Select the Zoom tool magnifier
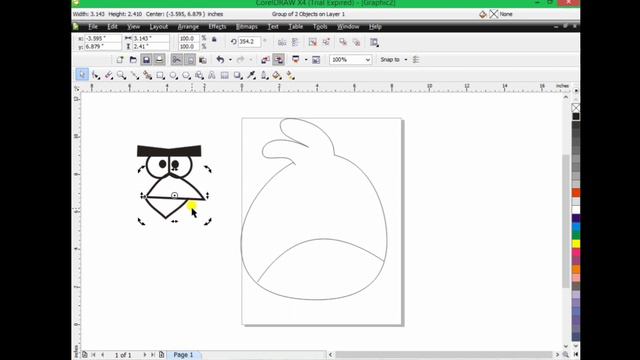640x360 pixels. click(x=121, y=75)
